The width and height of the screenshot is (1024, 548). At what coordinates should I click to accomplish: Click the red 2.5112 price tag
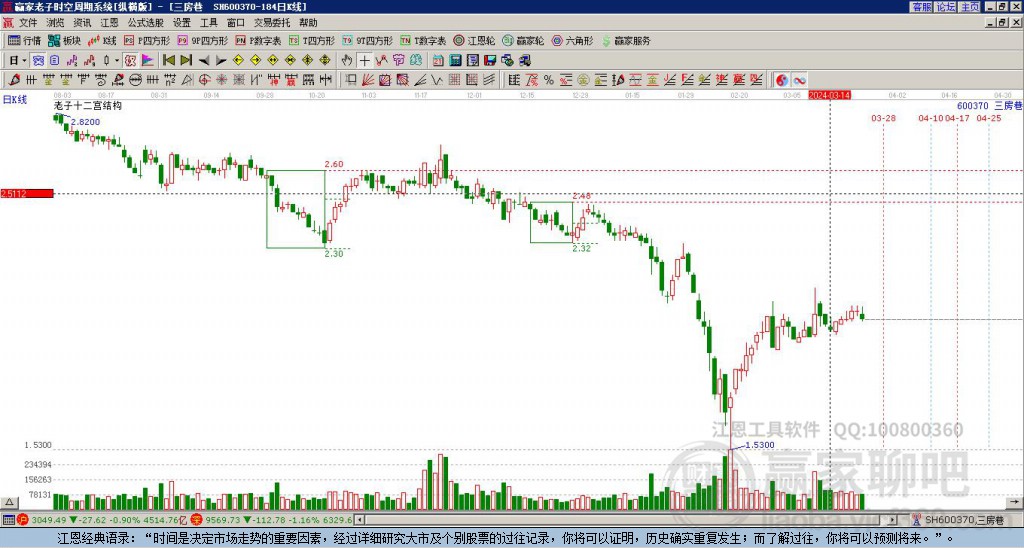pyautogui.click(x=27, y=193)
